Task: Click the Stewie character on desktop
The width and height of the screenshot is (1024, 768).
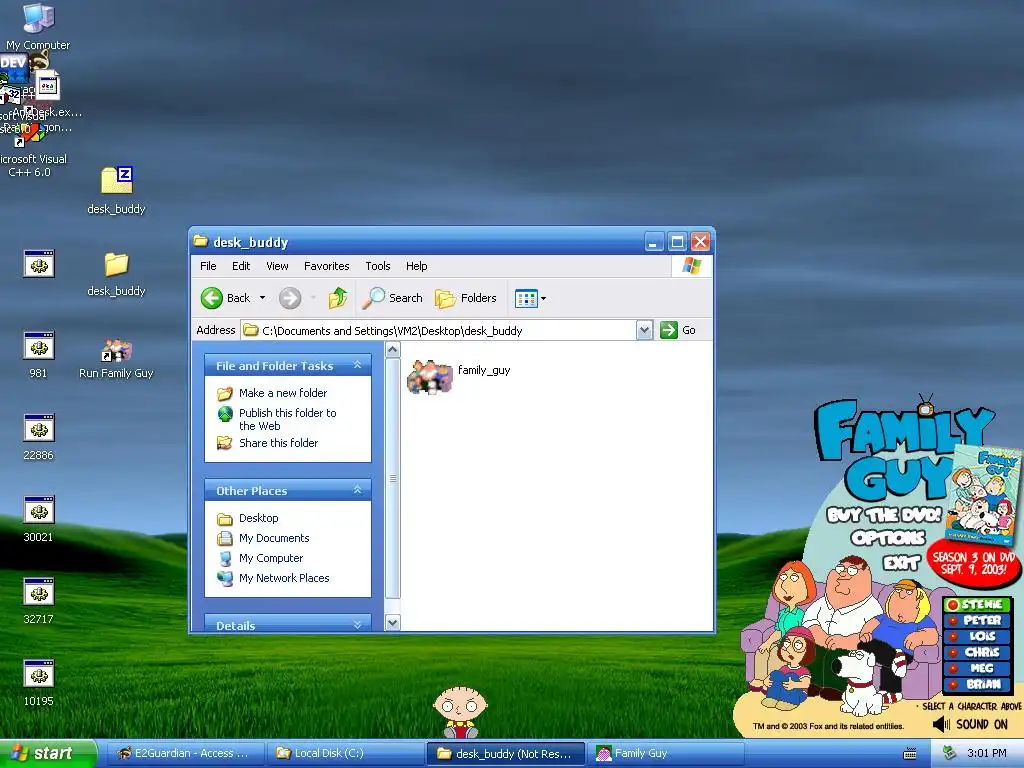Action: (460, 712)
